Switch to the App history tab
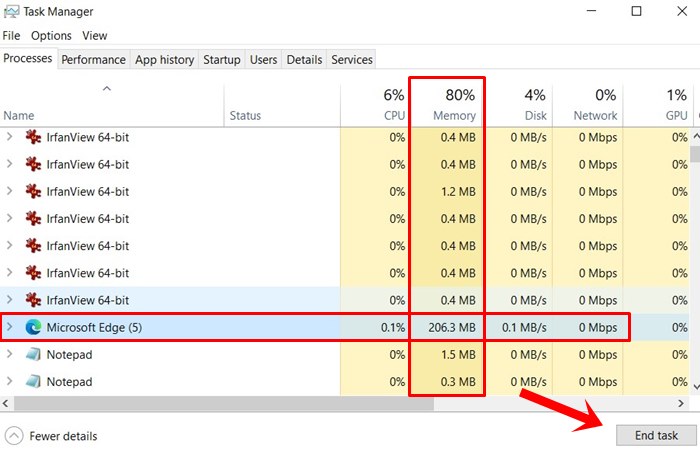Image resolution: width=700 pixels, height=458 pixels. 164,60
